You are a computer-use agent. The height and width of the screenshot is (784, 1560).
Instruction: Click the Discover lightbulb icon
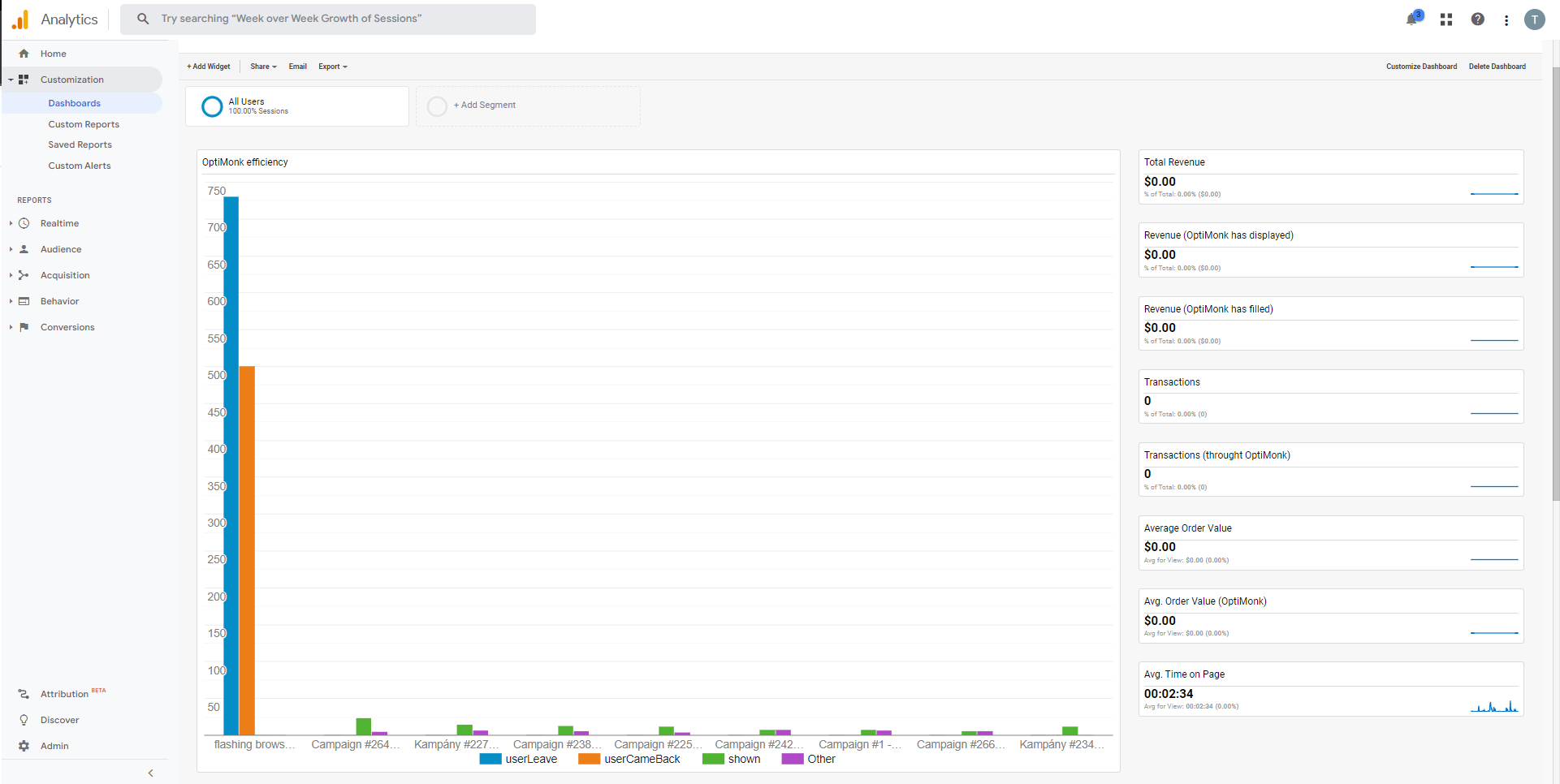click(x=24, y=720)
